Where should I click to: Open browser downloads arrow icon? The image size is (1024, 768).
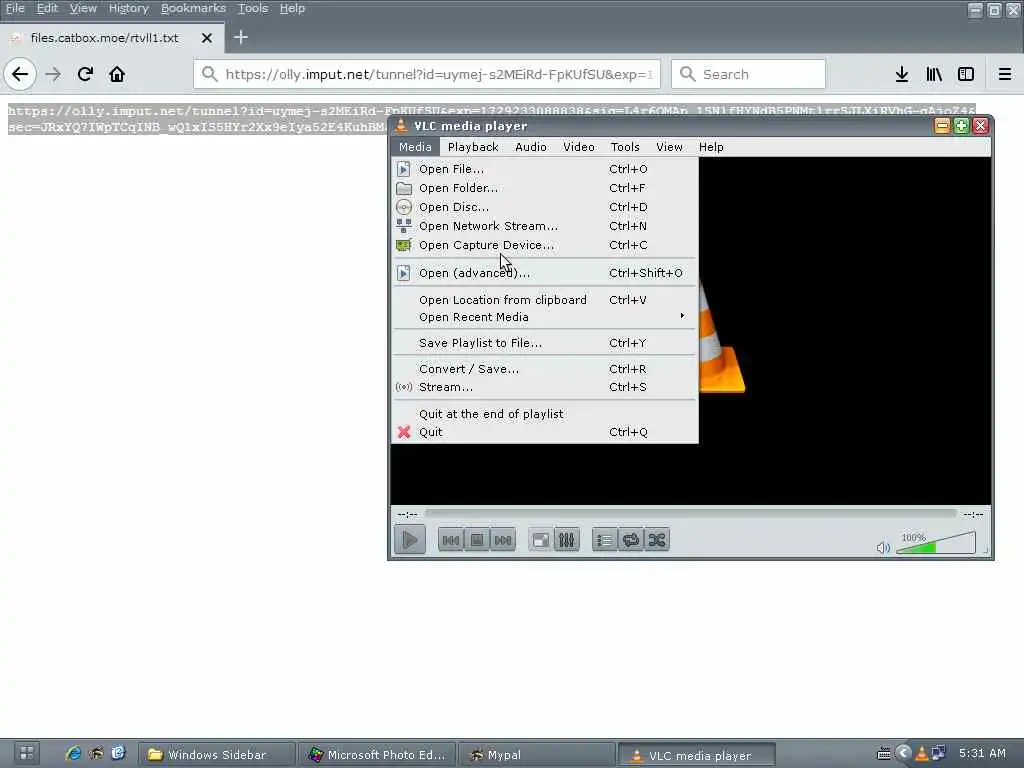901,74
